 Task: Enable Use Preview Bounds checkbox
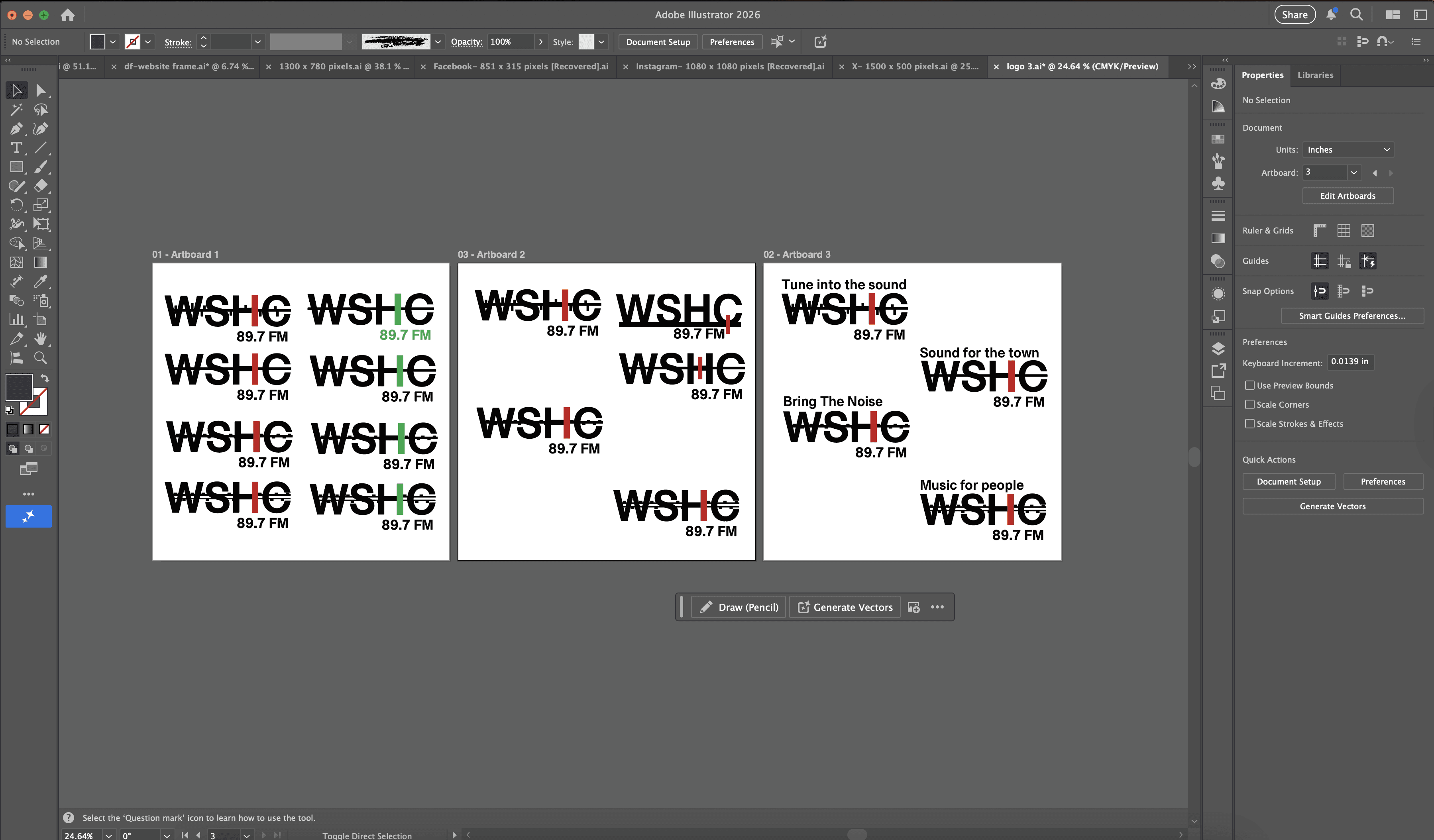[x=1249, y=385]
